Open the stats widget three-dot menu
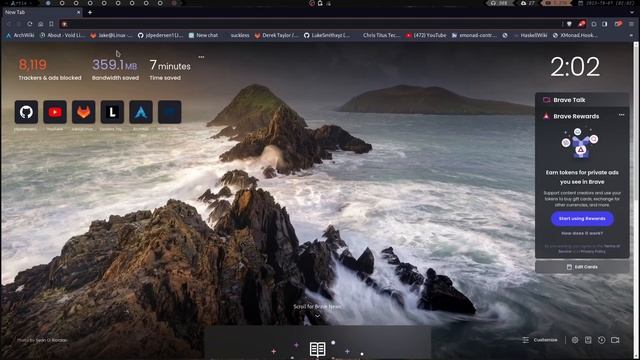The height and width of the screenshot is (360, 640). click(x=201, y=57)
